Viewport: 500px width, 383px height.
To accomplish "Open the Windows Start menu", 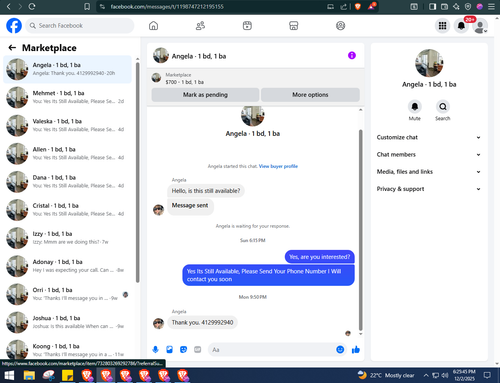I will coord(9,375).
